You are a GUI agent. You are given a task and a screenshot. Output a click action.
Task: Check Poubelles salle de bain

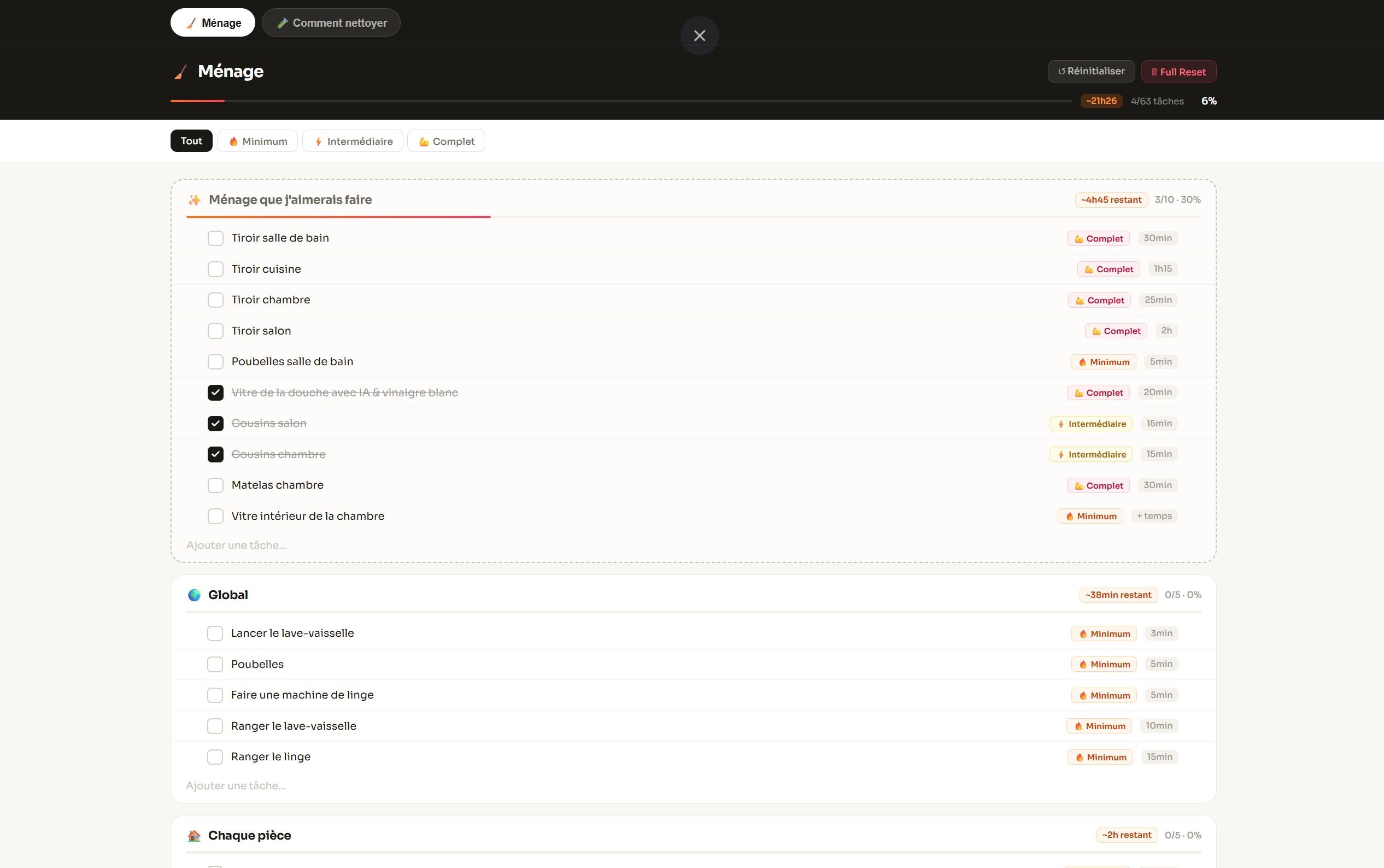point(215,362)
